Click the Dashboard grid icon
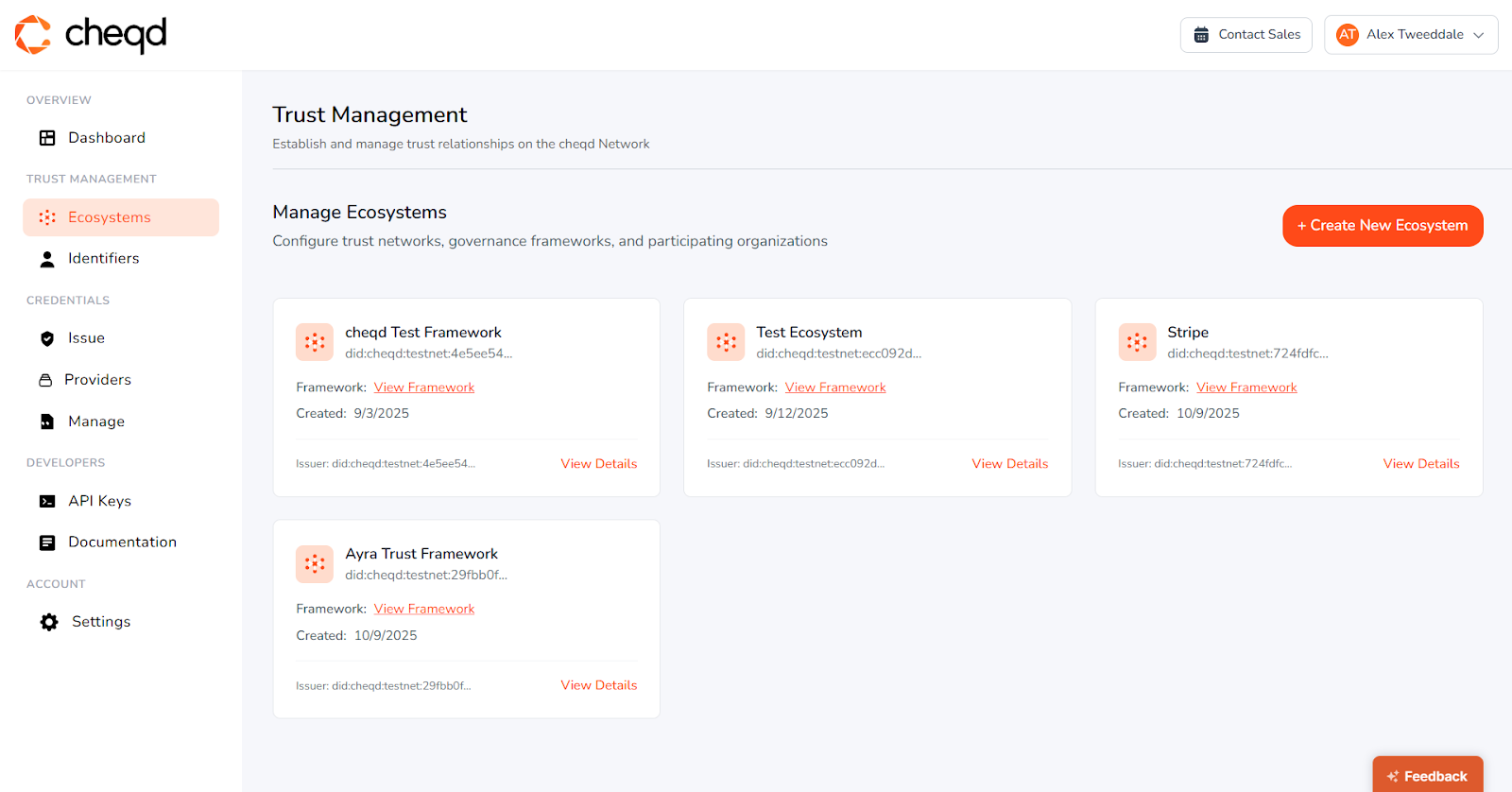The image size is (1512, 792). [47, 138]
